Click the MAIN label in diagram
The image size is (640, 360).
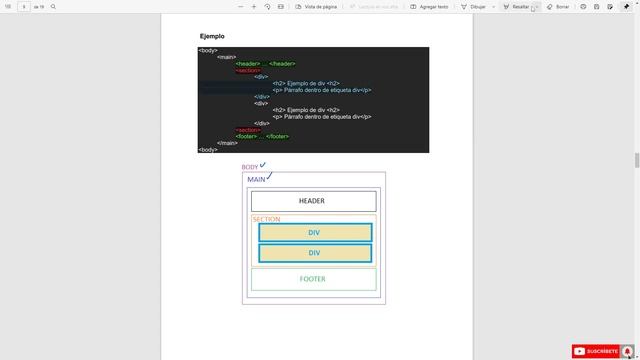(x=256, y=180)
